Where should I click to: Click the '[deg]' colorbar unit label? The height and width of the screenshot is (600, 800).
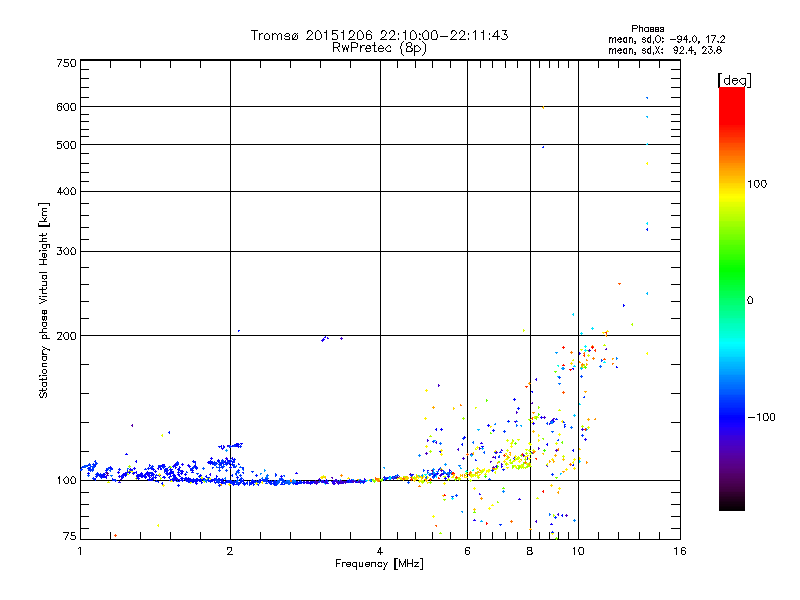tap(734, 80)
